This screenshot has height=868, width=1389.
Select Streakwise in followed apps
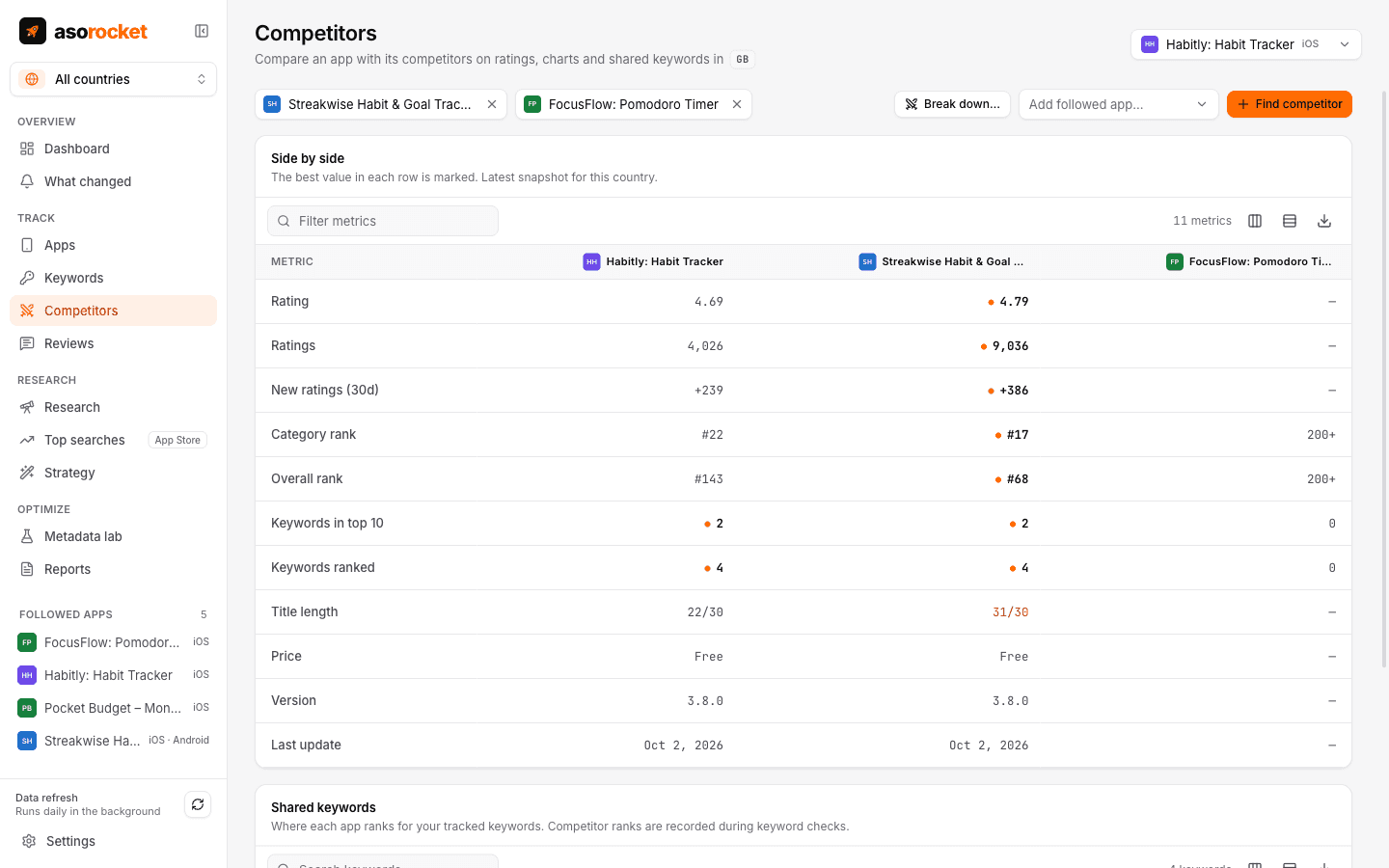pyautogui.click(x=113, y=741)
